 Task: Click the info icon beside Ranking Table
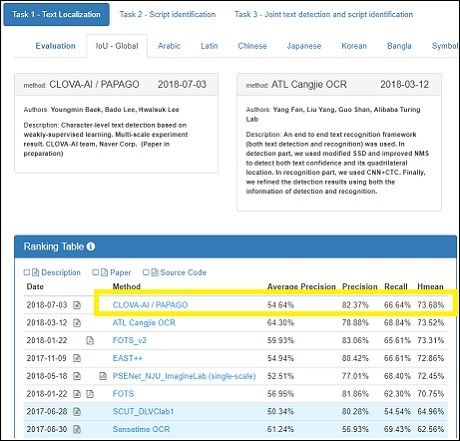point(91,246)
